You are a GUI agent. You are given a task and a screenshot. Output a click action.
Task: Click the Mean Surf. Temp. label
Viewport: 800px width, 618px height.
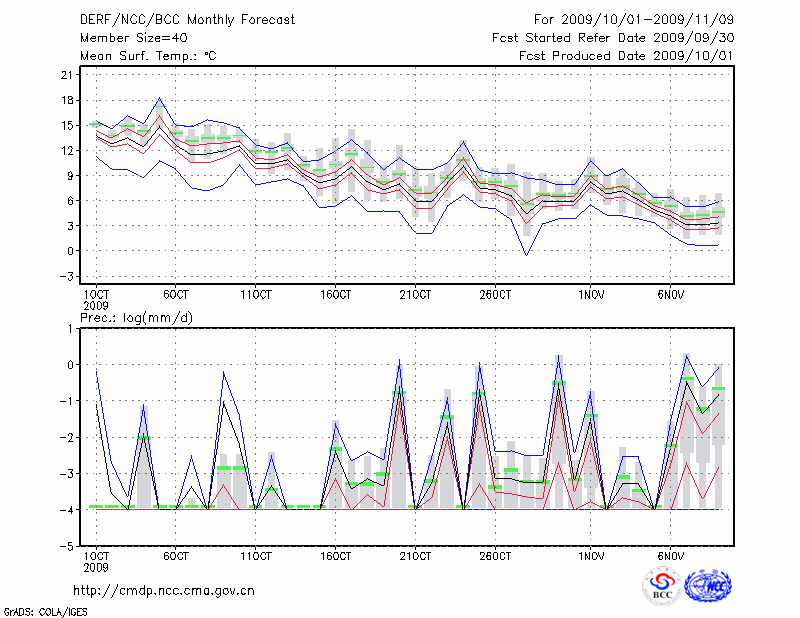(148, 56)
